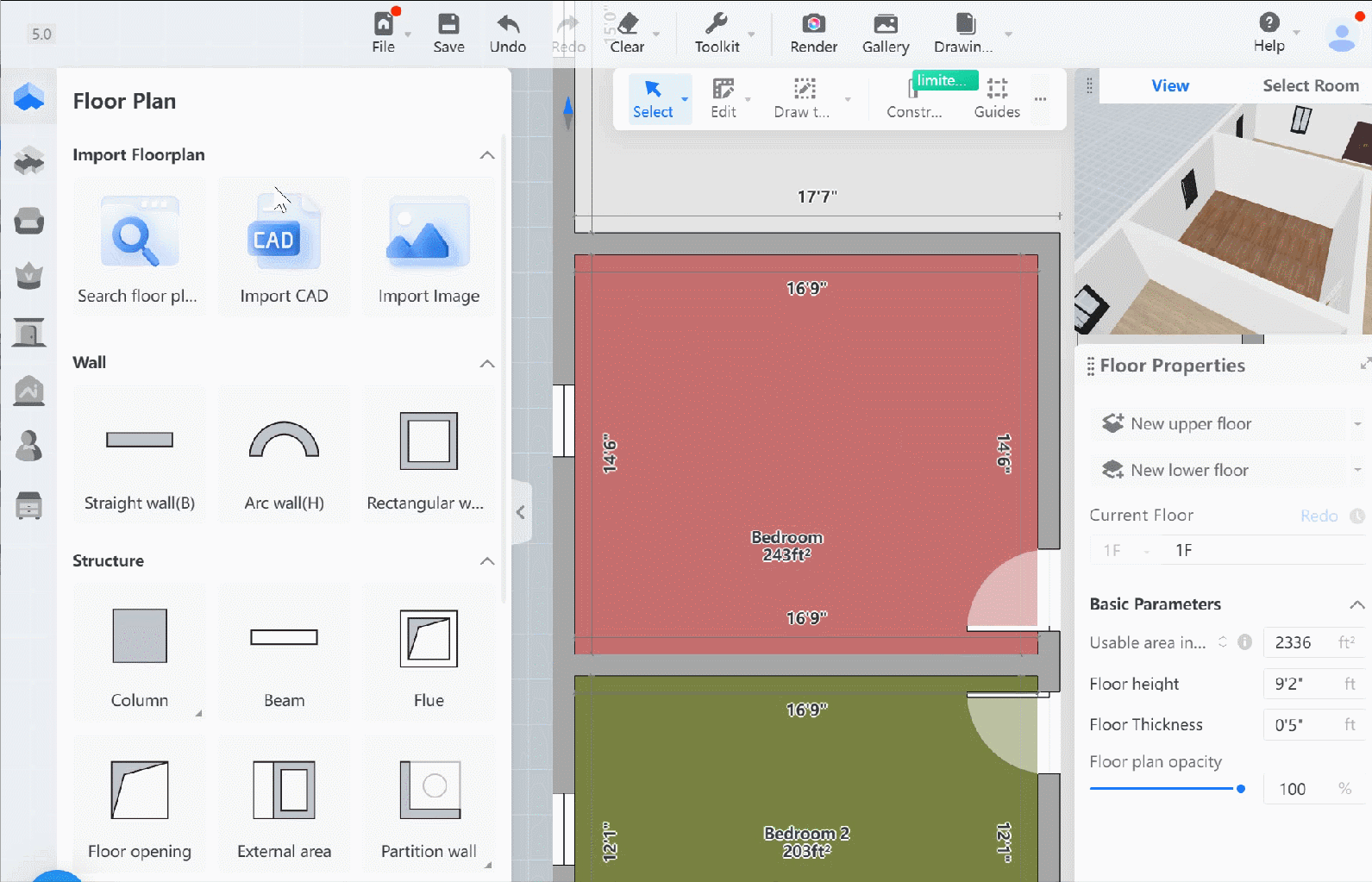Collapse the Import Floorplan section
The image size is (1372, 882).
click(487, 155)
